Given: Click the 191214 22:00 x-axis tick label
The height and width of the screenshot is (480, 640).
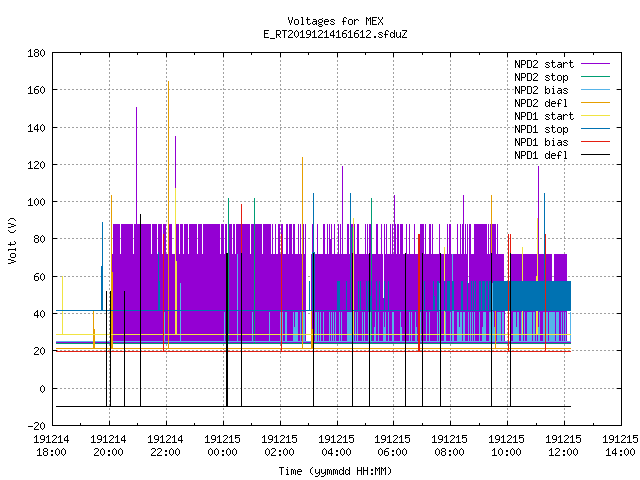Looking at the screenshot, I should 165,446.
